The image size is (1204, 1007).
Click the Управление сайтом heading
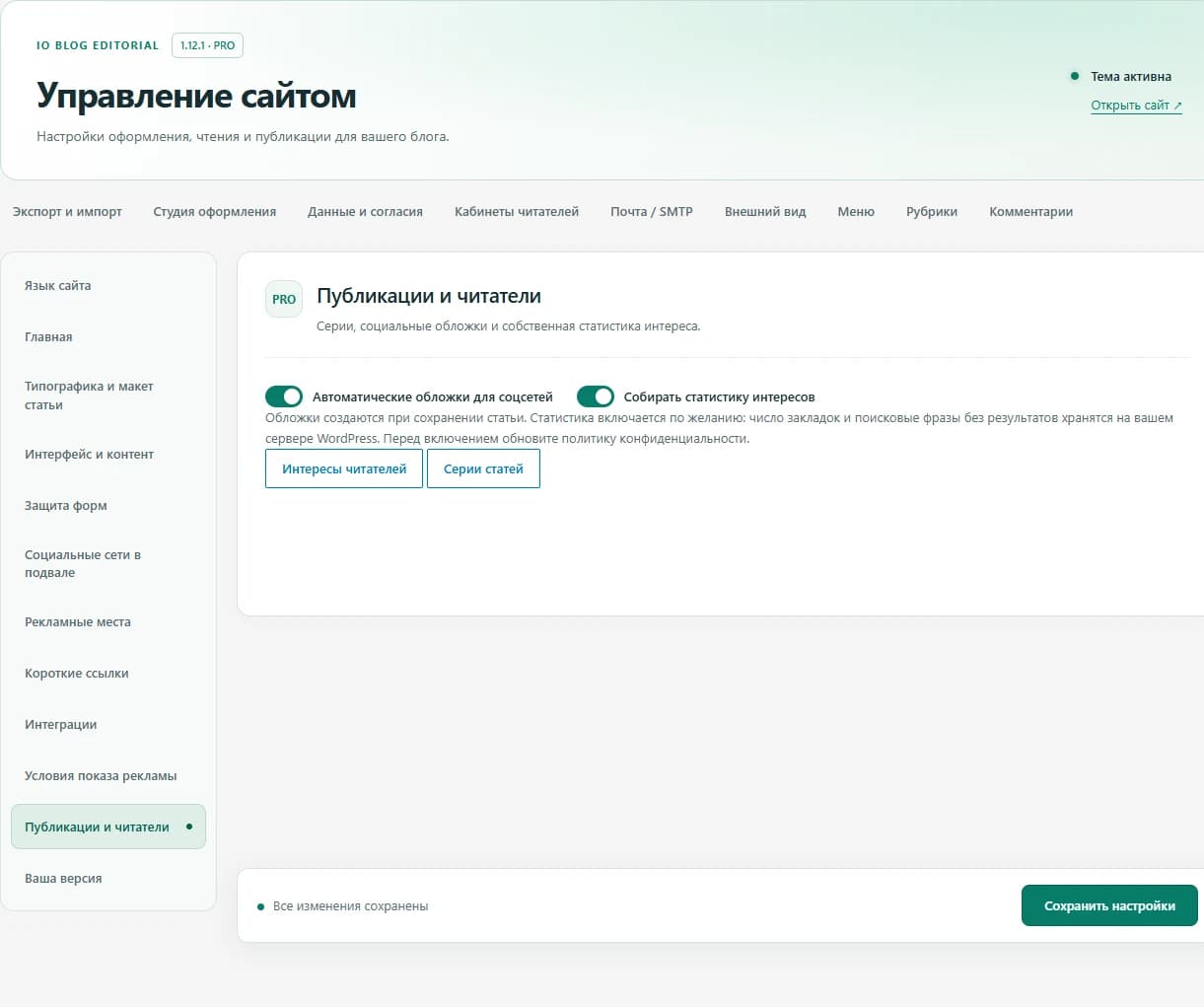coord(196,96)
